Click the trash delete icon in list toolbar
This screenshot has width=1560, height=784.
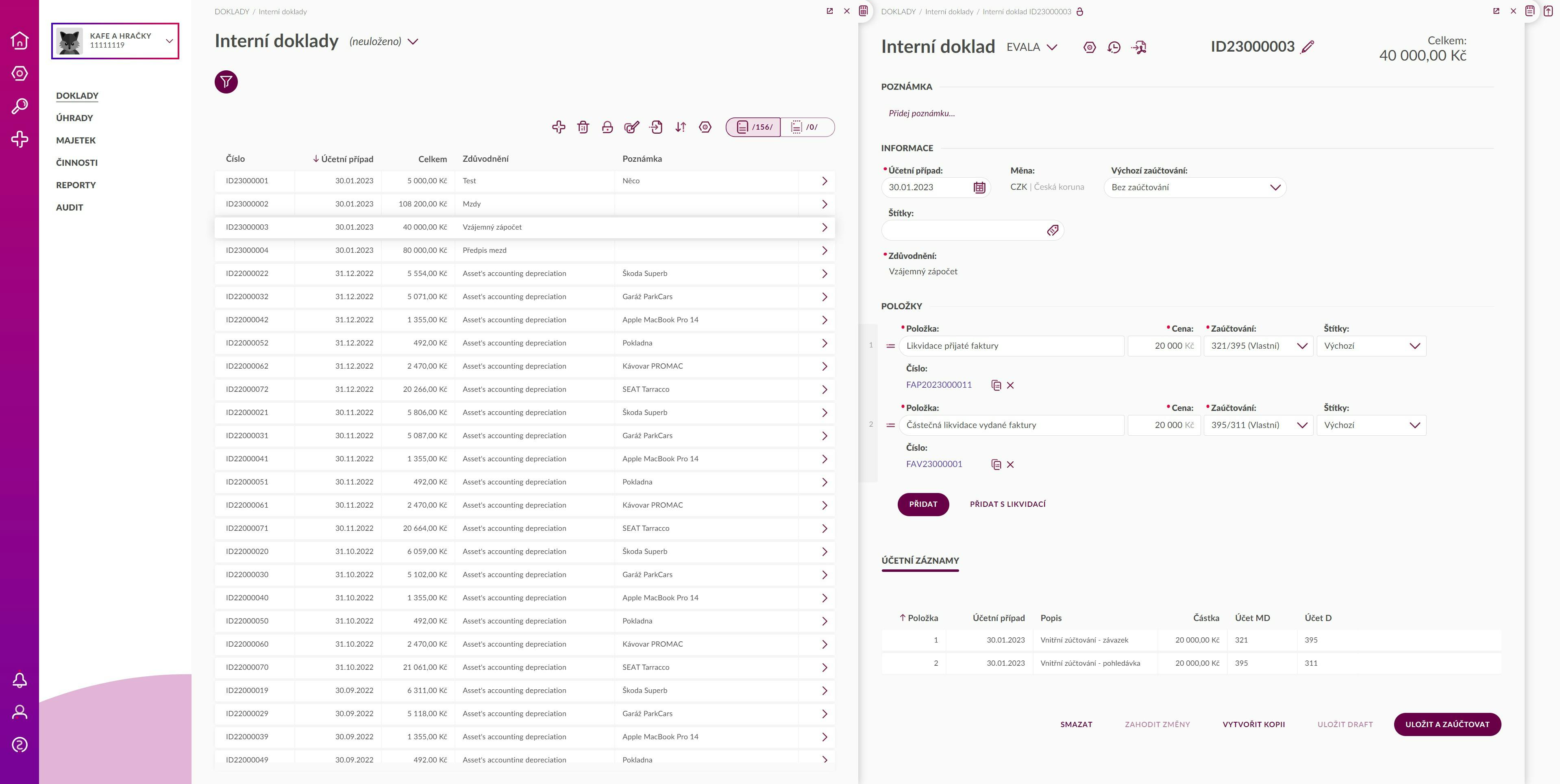583,127
